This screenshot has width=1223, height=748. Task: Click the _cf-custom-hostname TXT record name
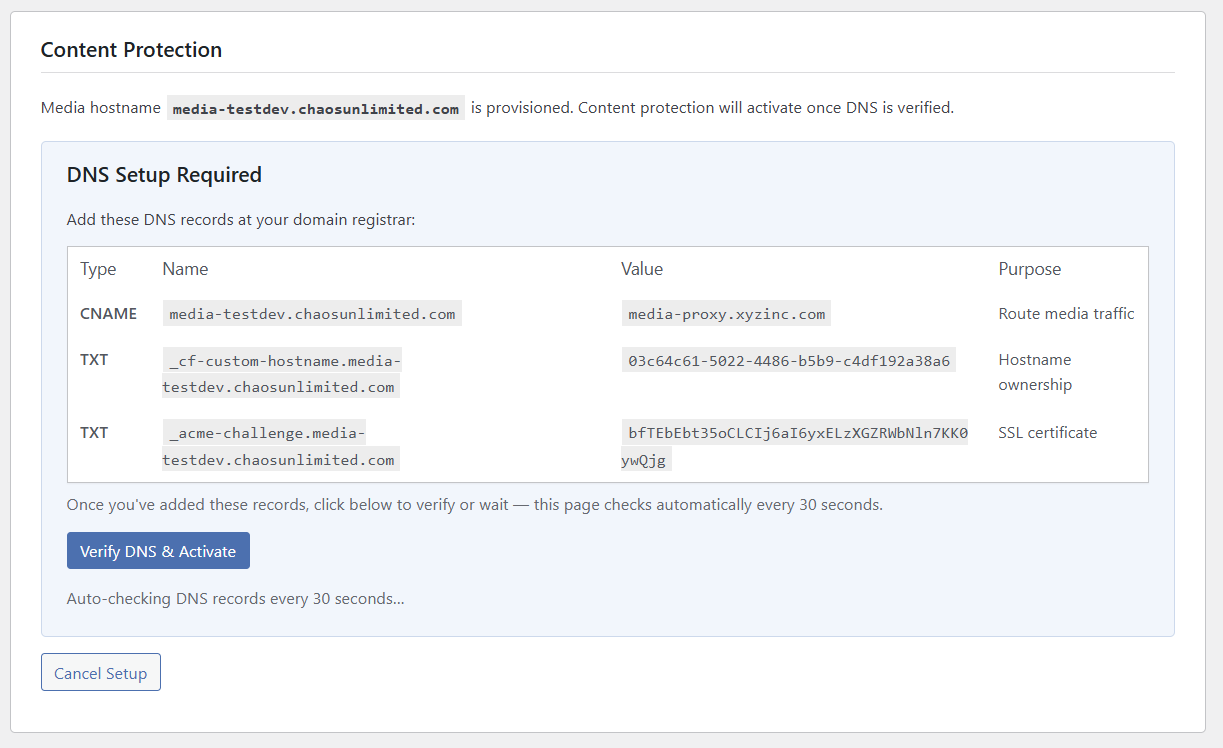pos(281,371)
